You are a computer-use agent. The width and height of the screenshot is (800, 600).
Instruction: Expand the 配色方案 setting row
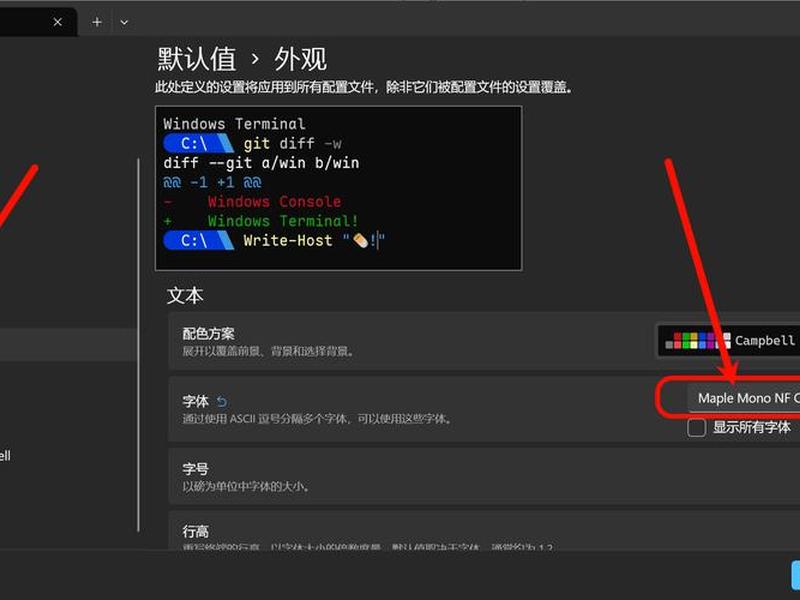[x=484, y=340]
